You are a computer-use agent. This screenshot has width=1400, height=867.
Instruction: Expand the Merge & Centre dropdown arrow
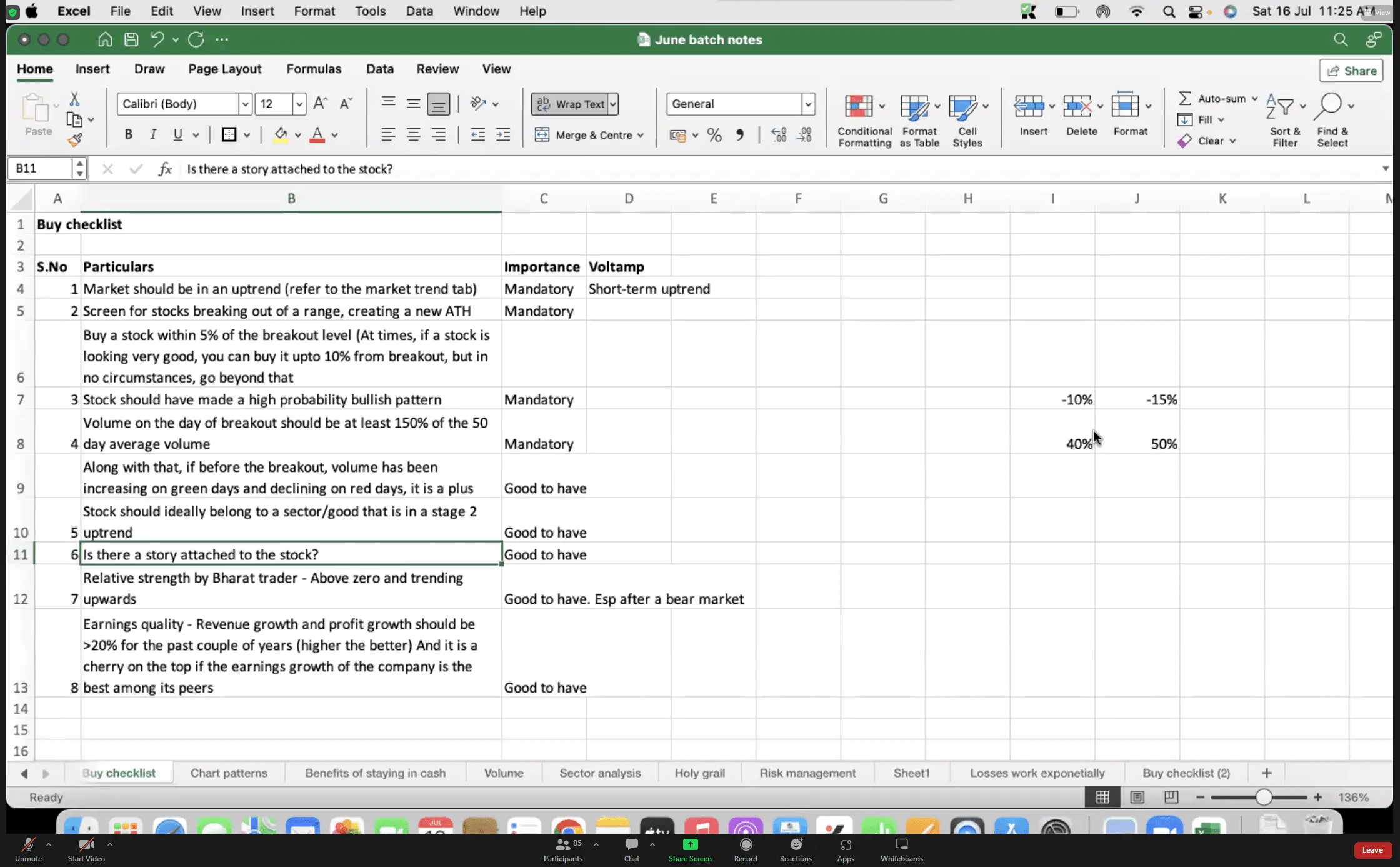641,135
